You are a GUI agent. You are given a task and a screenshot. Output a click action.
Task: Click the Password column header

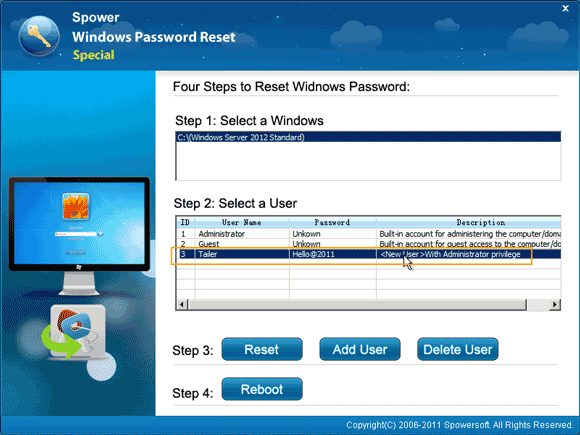pos(333,222)
